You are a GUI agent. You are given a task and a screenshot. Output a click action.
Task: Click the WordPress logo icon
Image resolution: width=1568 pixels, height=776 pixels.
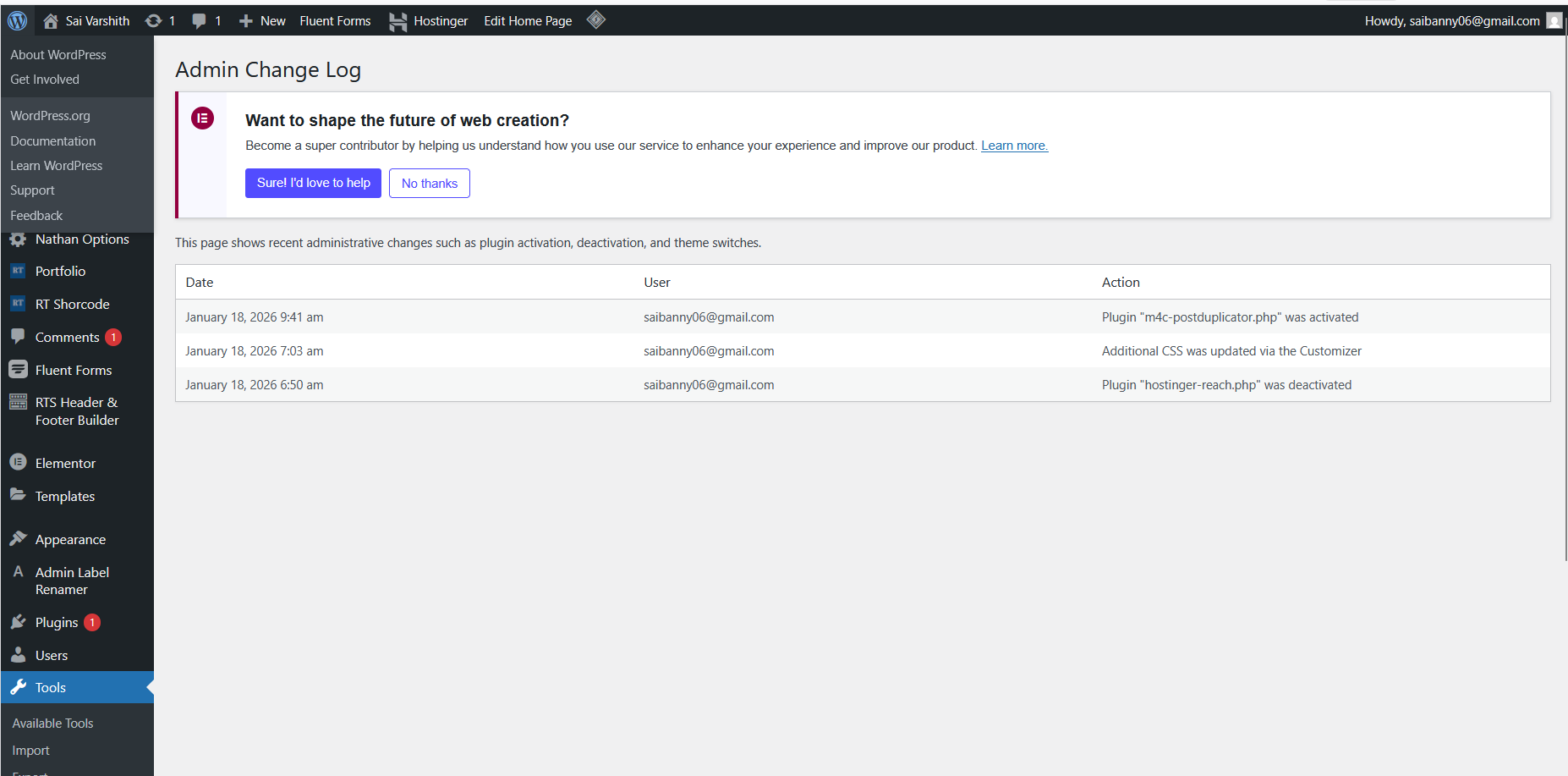[17, 20]
